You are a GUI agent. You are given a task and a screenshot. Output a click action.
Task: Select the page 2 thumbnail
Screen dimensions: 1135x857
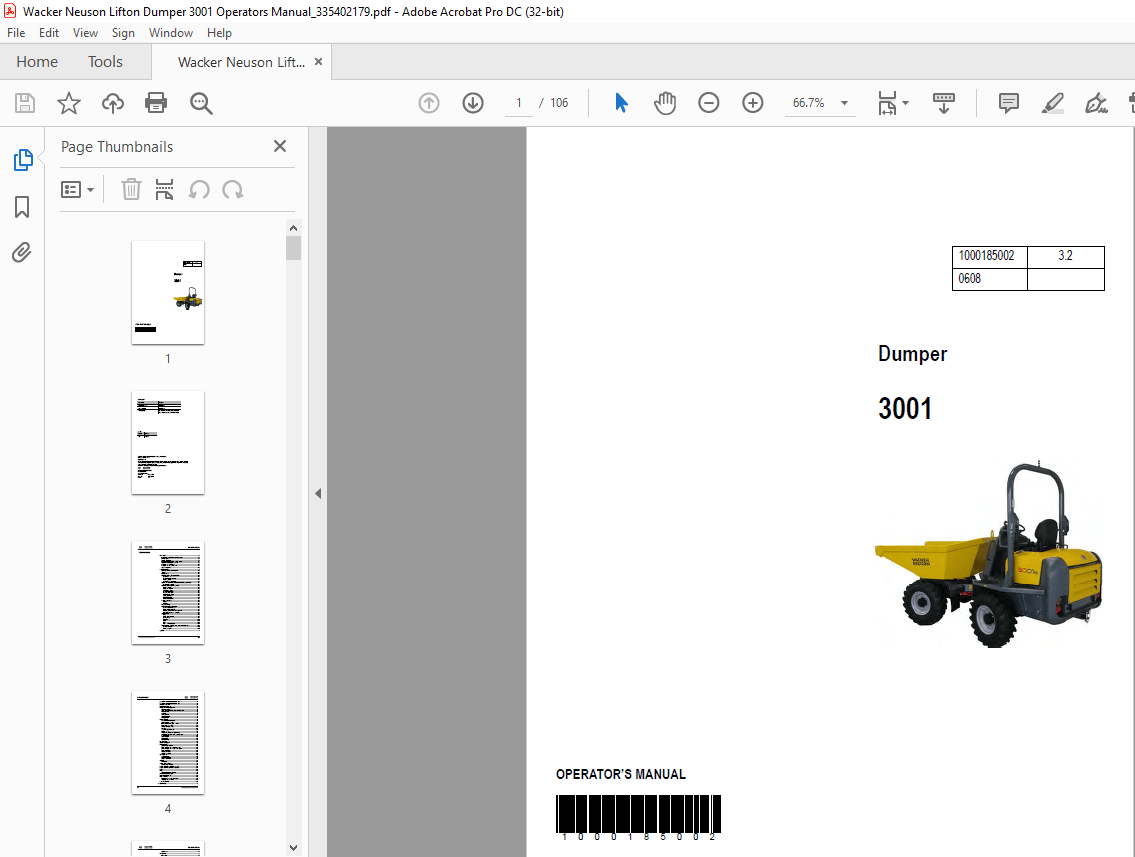pos(167,443)
